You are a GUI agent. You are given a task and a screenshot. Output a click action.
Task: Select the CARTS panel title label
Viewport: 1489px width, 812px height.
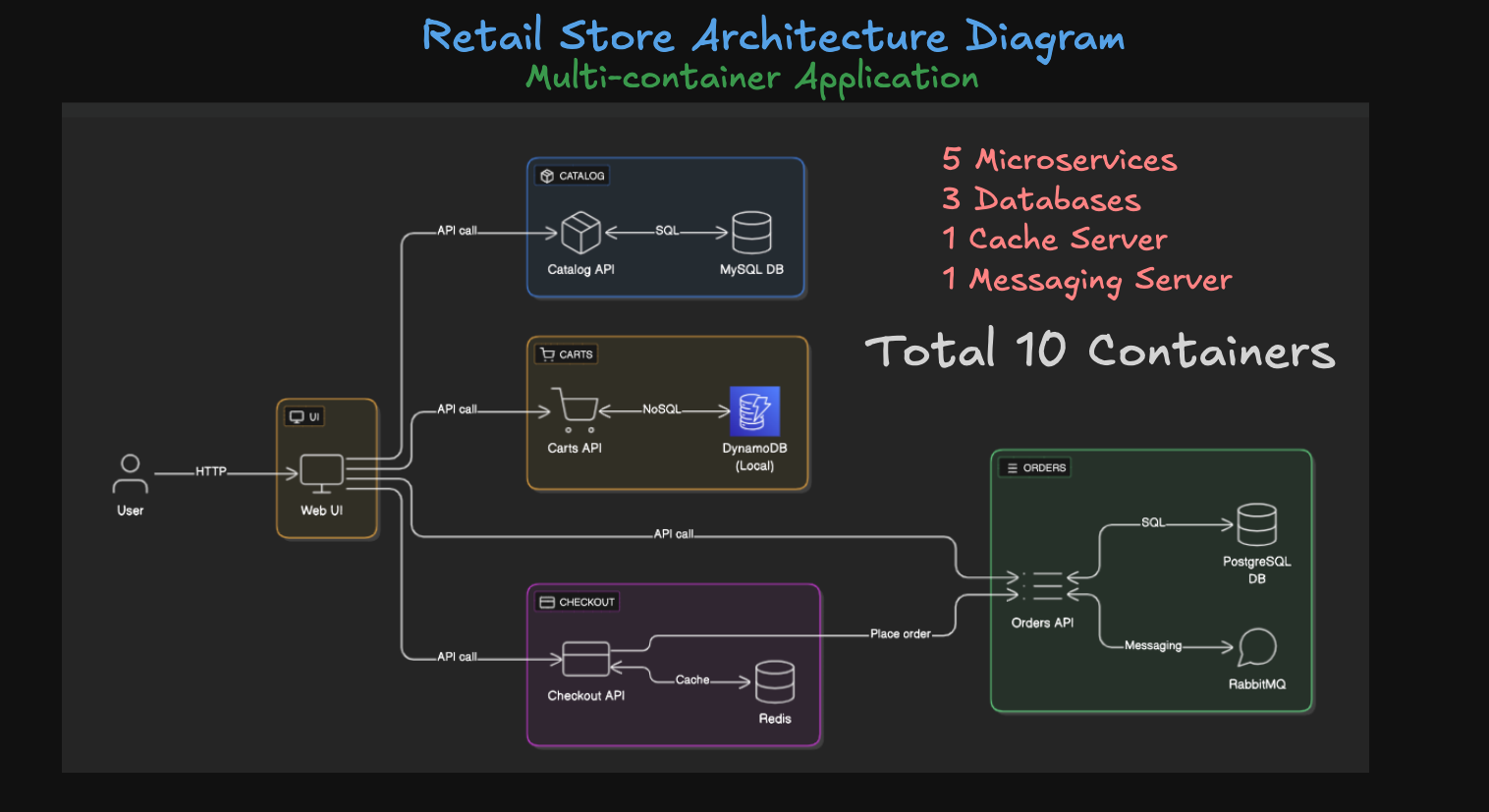pos(566,354)
